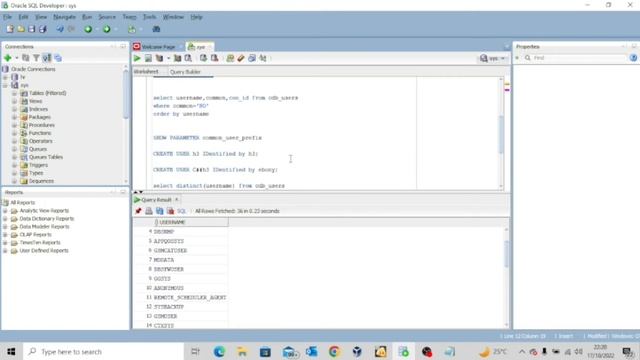The width and height of the screenshot is (640, 360).
Task: Close the Query Result tab
Action: pyautogui.click(x=177, y=199)
